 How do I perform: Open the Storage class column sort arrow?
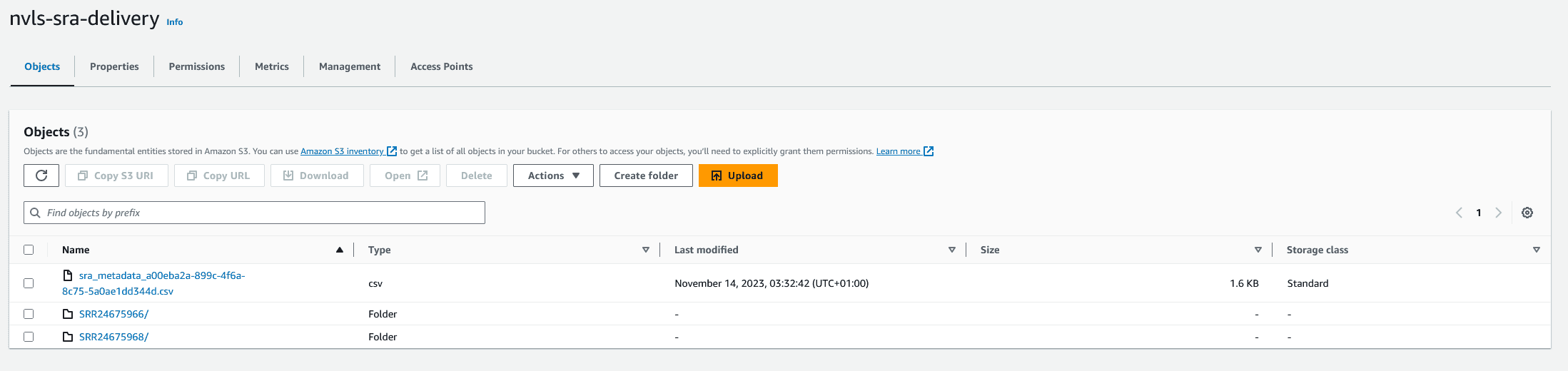[1537, 250]
